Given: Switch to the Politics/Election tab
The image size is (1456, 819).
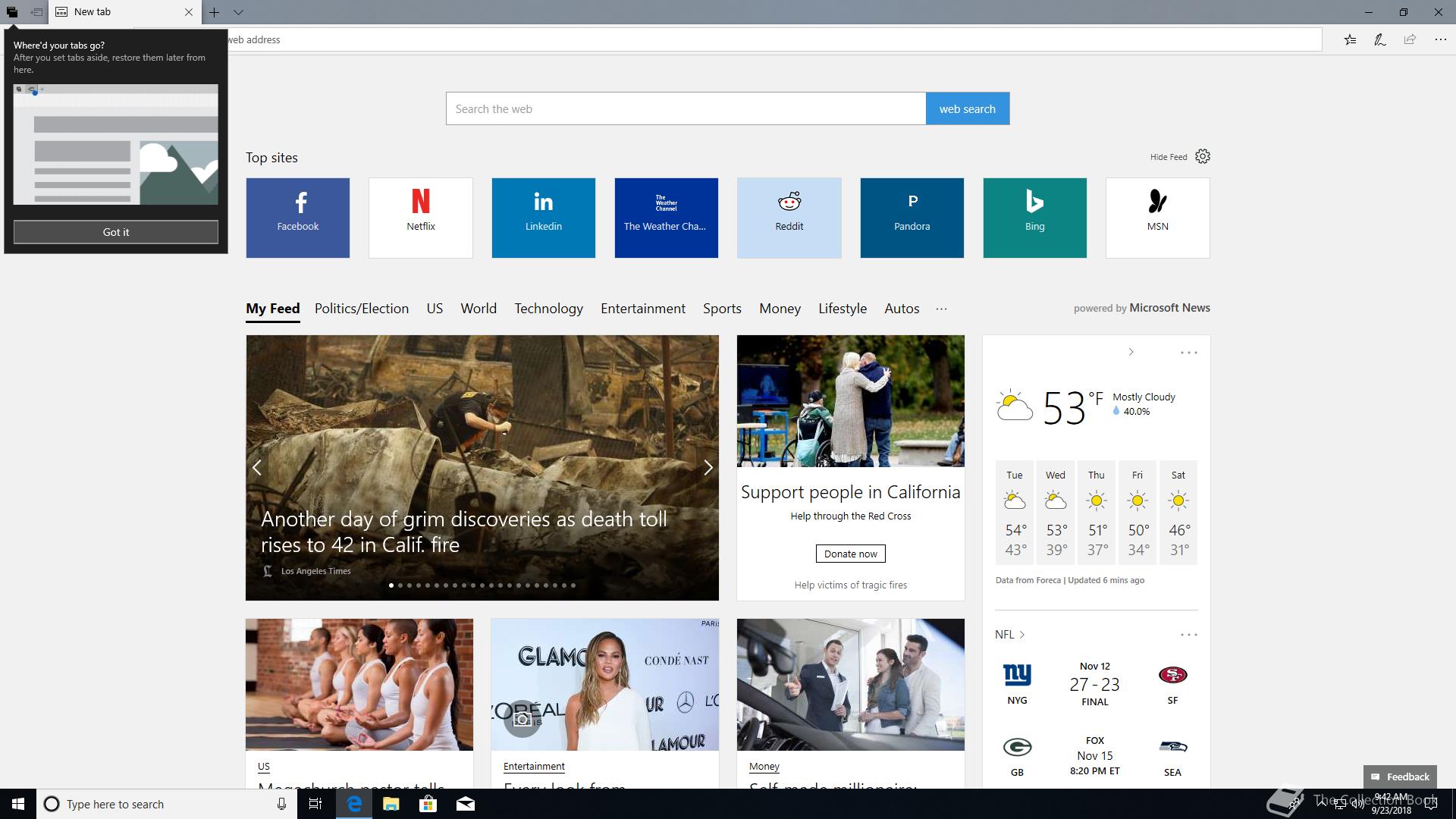Looking at the screenshot, I should coord(362,309).
